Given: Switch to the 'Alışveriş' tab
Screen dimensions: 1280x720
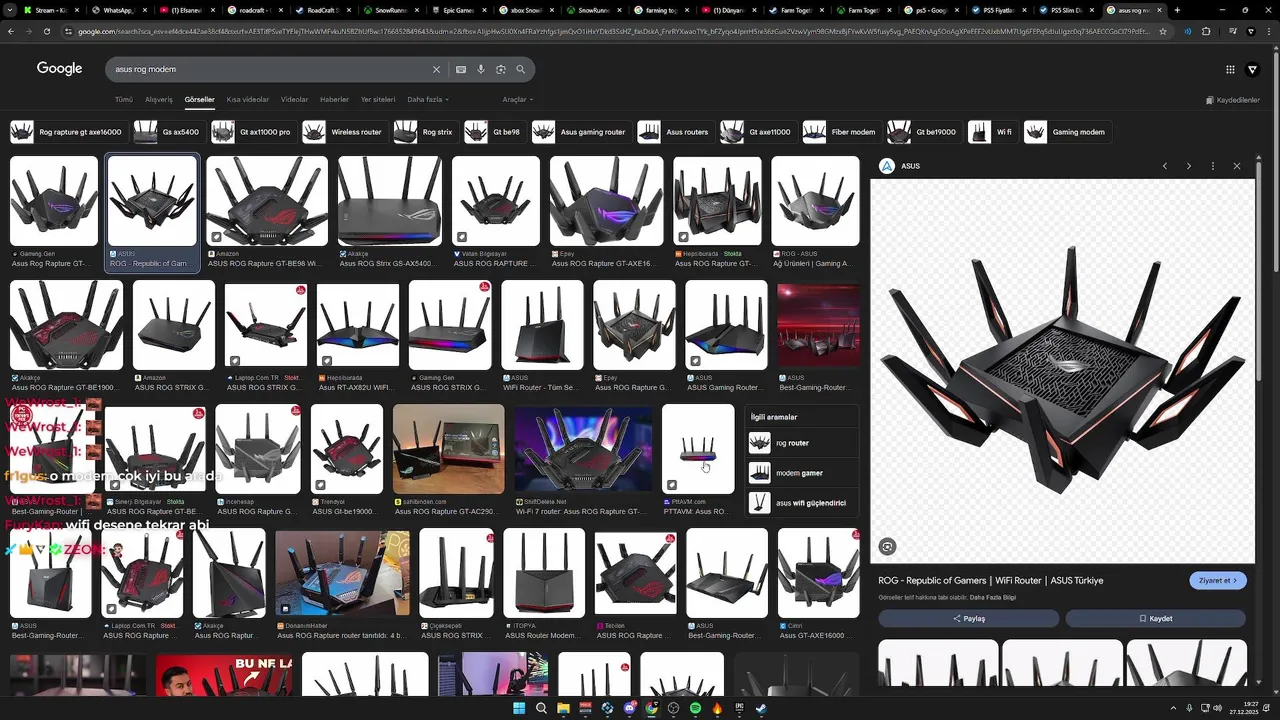Looking at the screenshot, I should 159,99.
